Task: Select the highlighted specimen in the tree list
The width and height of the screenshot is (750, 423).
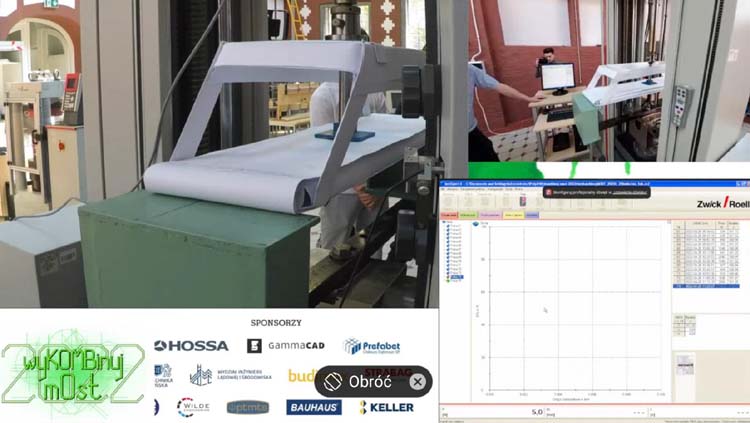Action: 458,278
